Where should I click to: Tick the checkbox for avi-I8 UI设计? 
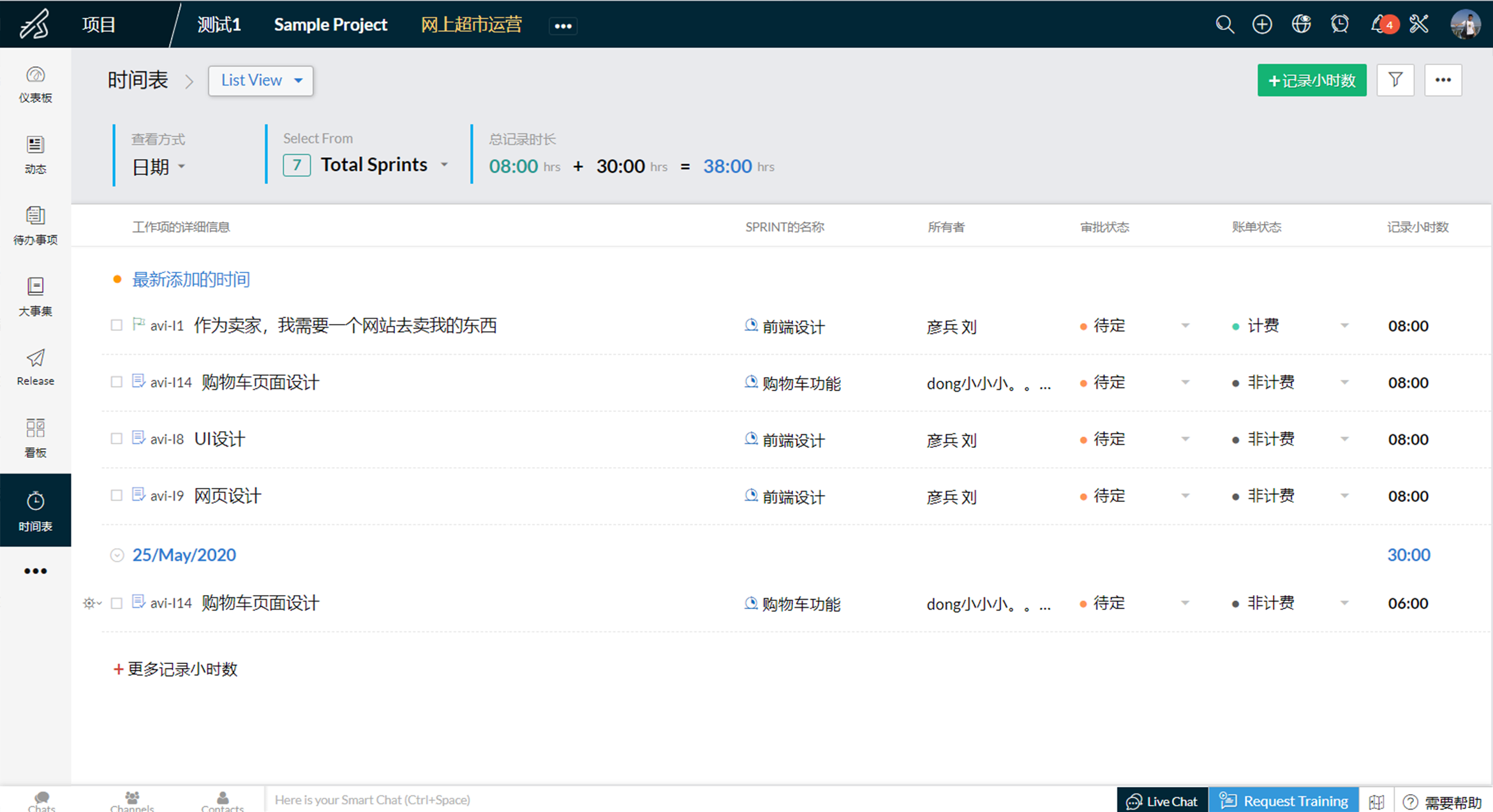116,439
